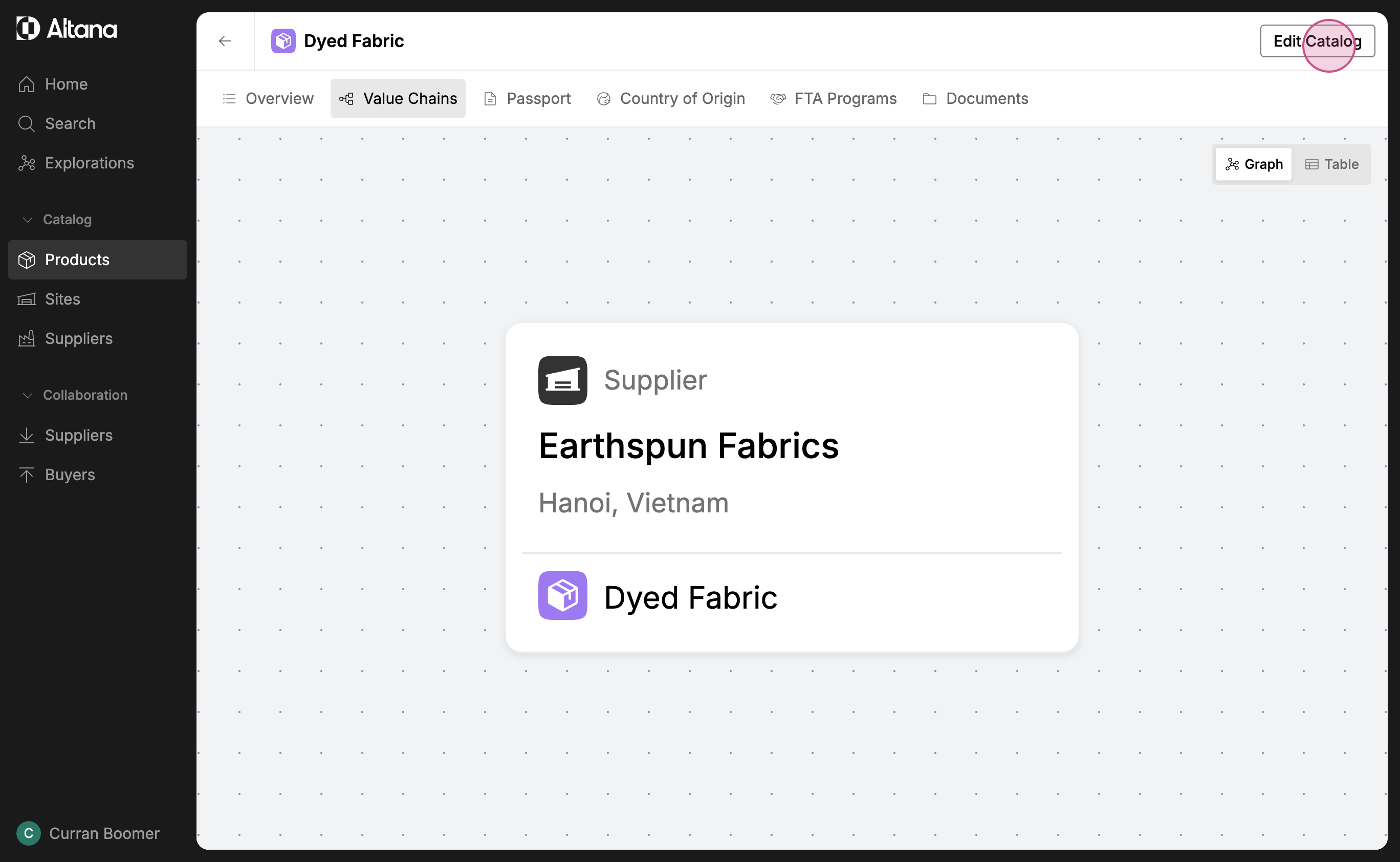Viewport: 1400px width, 862px height.
Task: Select the FTA Programs tab
Action: [834, 99]
